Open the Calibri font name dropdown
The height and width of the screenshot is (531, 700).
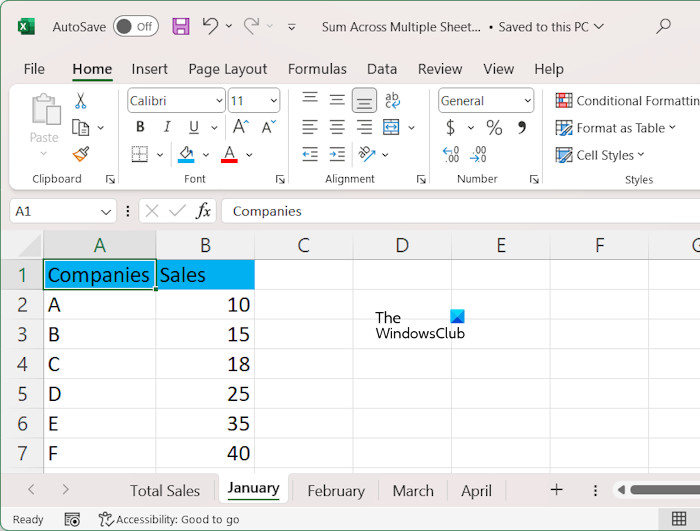pyautogui.click(x=220, y=101)
